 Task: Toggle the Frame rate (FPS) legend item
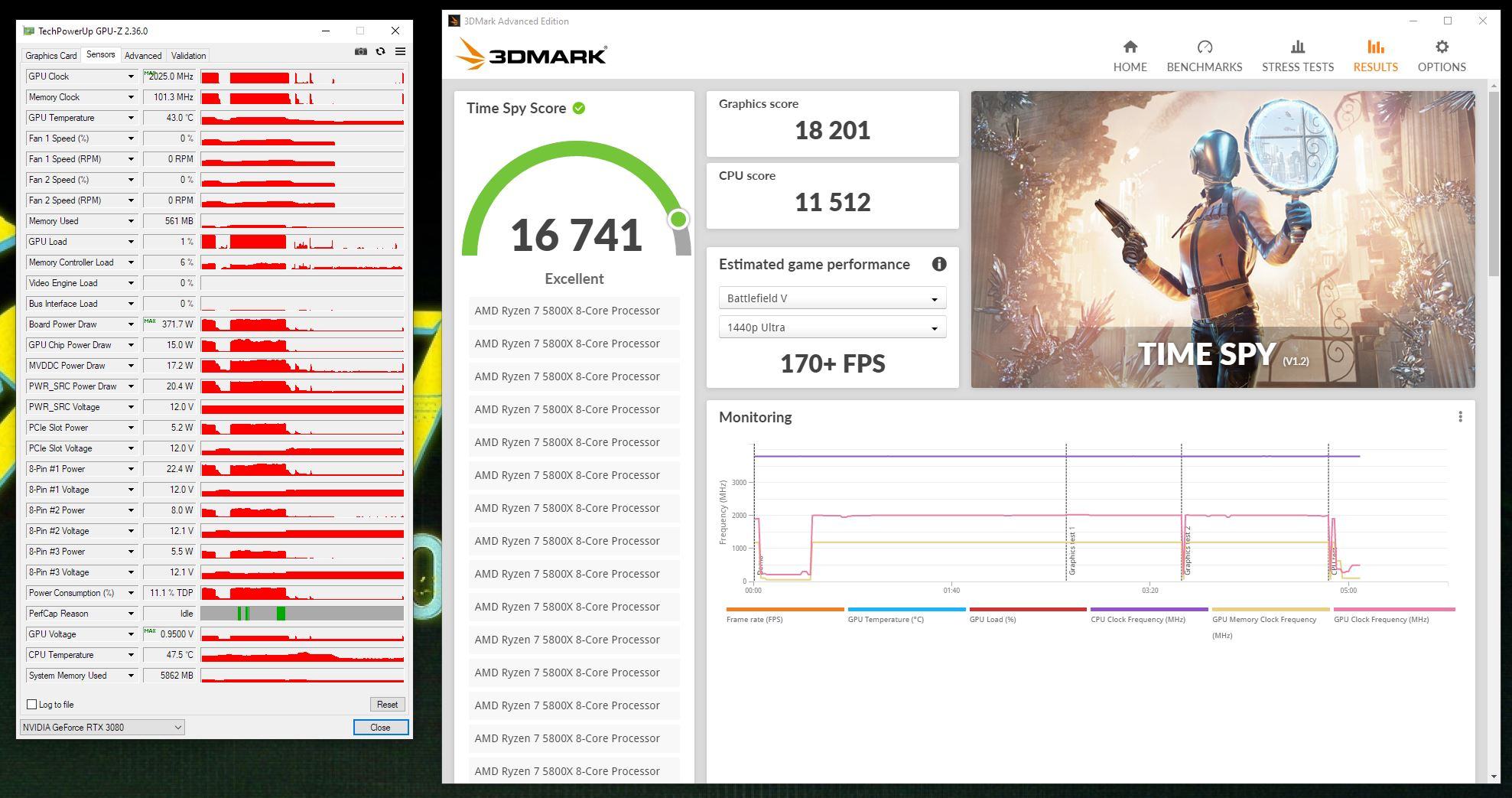tap(785, 616)
